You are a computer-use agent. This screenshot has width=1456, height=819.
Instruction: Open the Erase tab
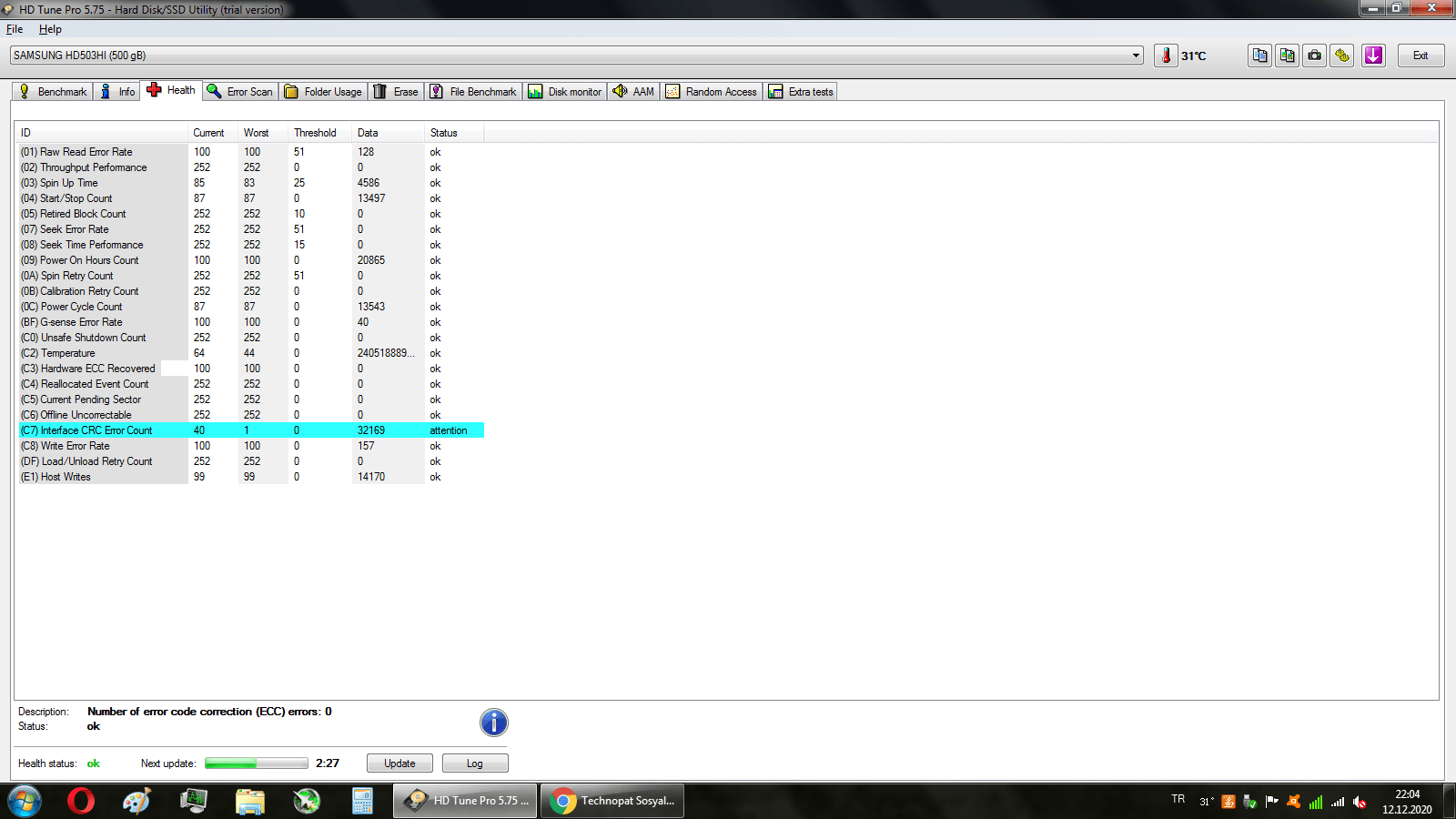(396, 92)
